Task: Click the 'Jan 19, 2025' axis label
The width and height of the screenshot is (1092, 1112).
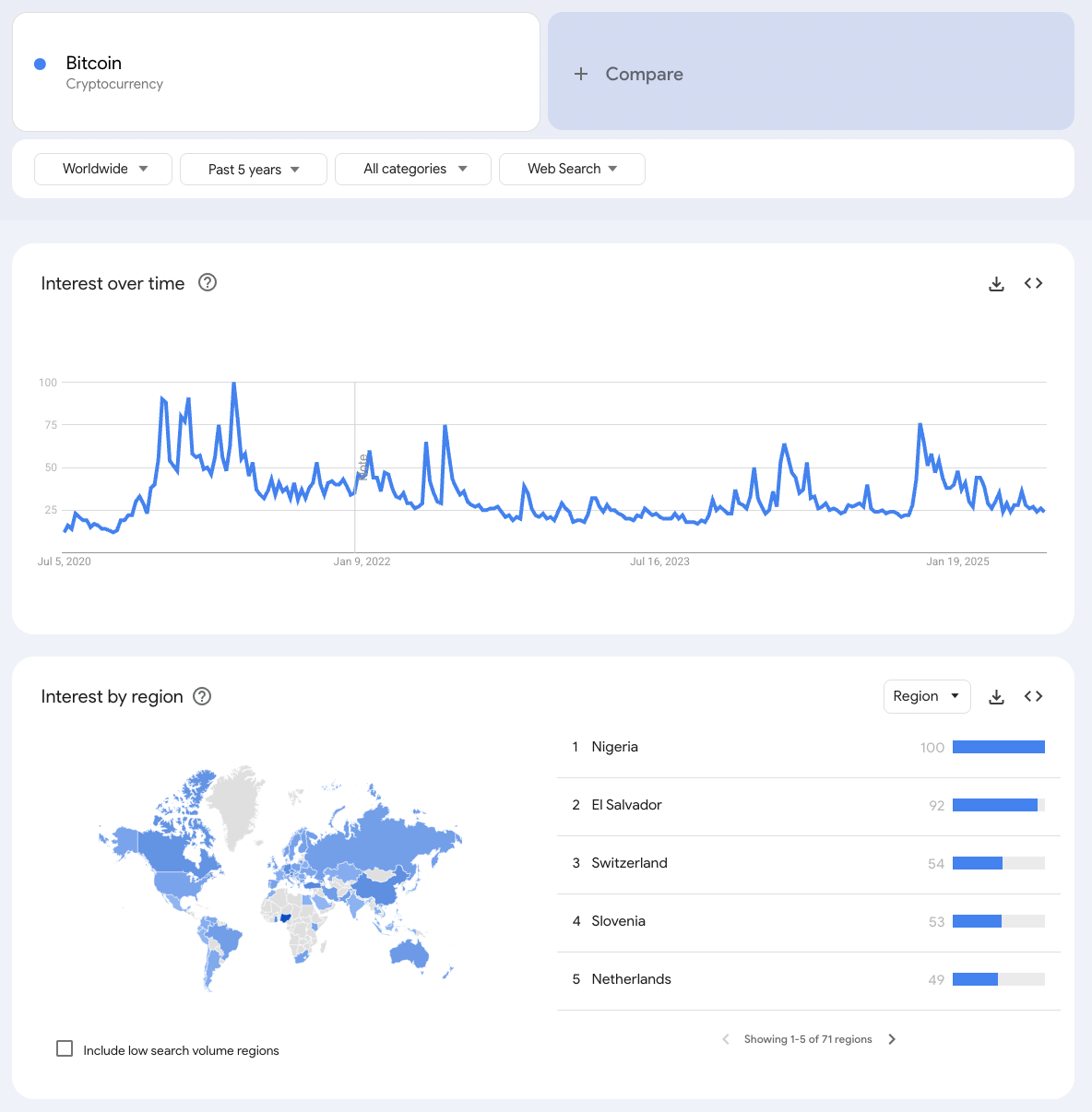Action: pyautogui.click(x=957, y=562)
